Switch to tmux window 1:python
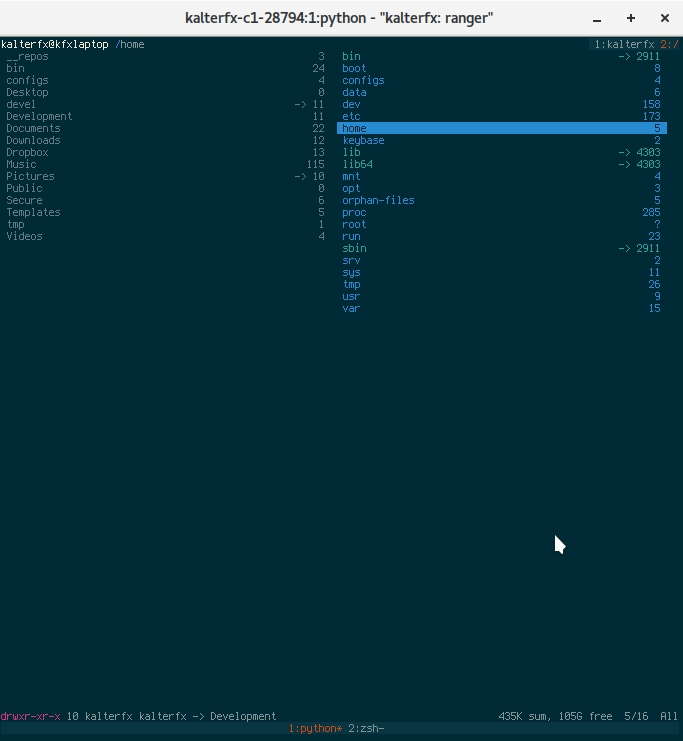This screenshot has width=683, height=741. pos(315,728)
